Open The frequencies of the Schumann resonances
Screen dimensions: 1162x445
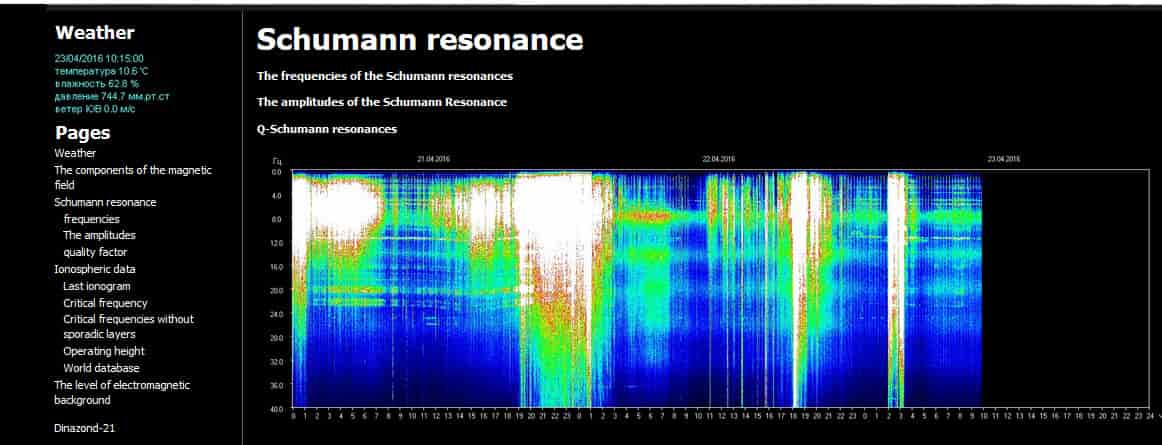[385, 76]
